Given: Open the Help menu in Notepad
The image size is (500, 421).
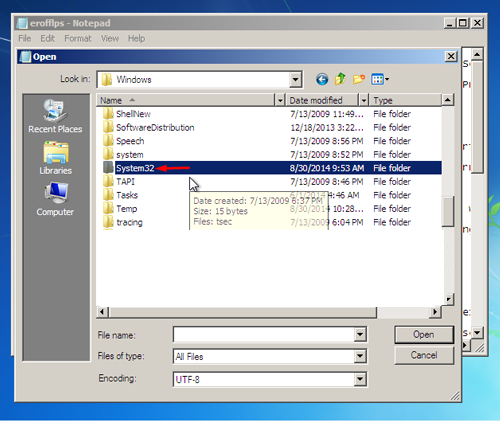Looking at the screenshot, I should [x=136, y=39].
